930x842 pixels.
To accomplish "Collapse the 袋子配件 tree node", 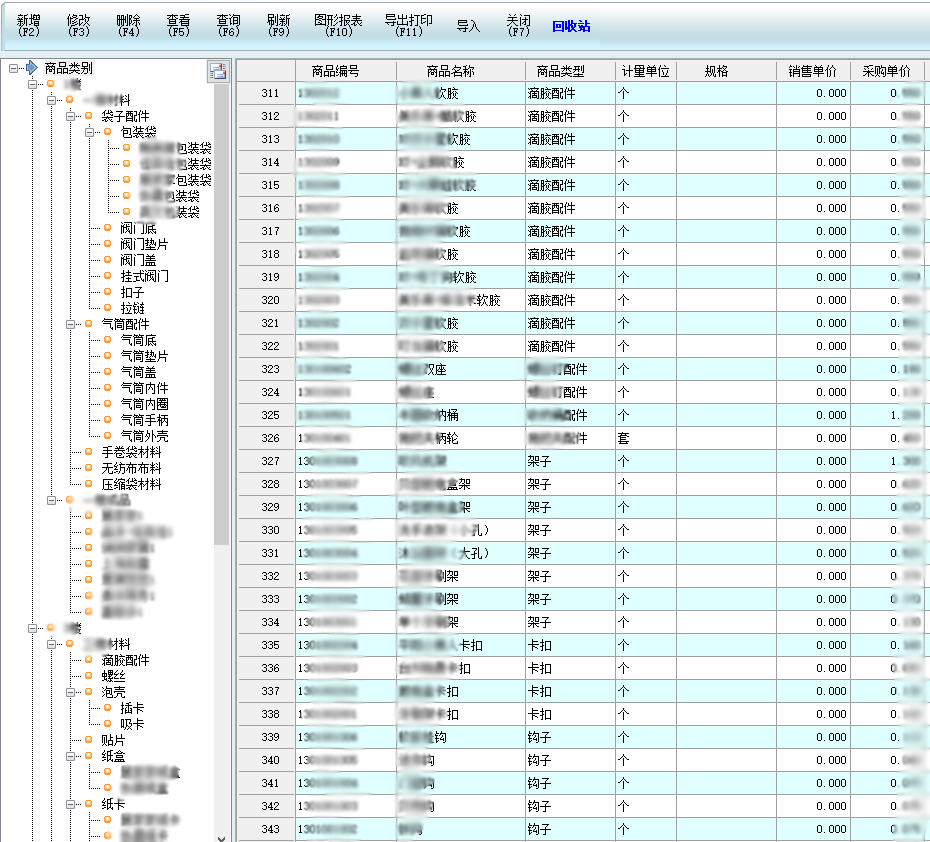I will (70, 116).
